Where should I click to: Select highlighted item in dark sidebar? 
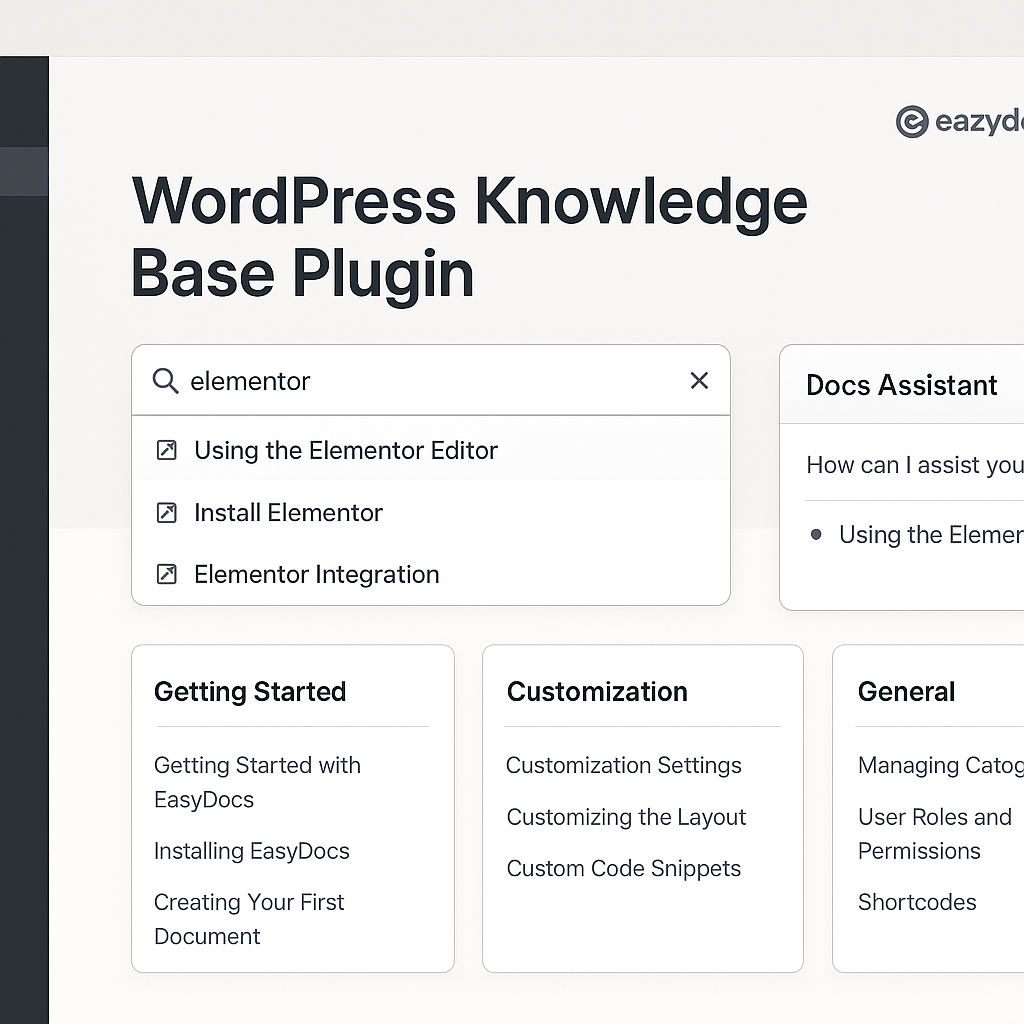point(24,171)
